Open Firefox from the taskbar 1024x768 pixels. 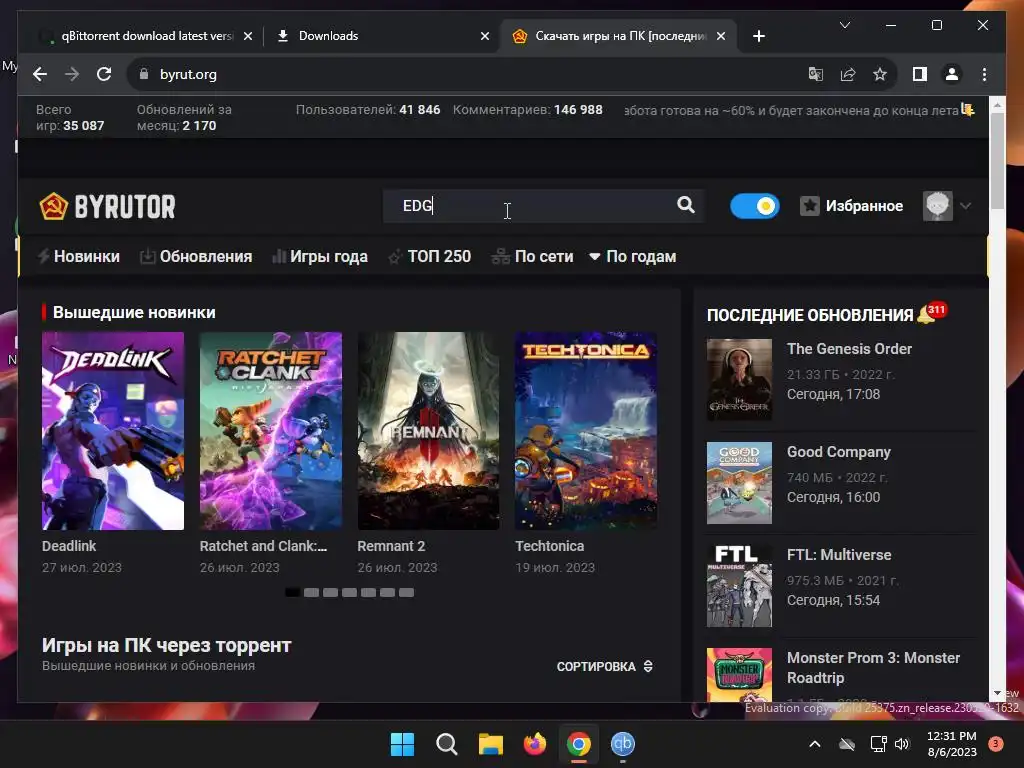(x=535, y=744)
